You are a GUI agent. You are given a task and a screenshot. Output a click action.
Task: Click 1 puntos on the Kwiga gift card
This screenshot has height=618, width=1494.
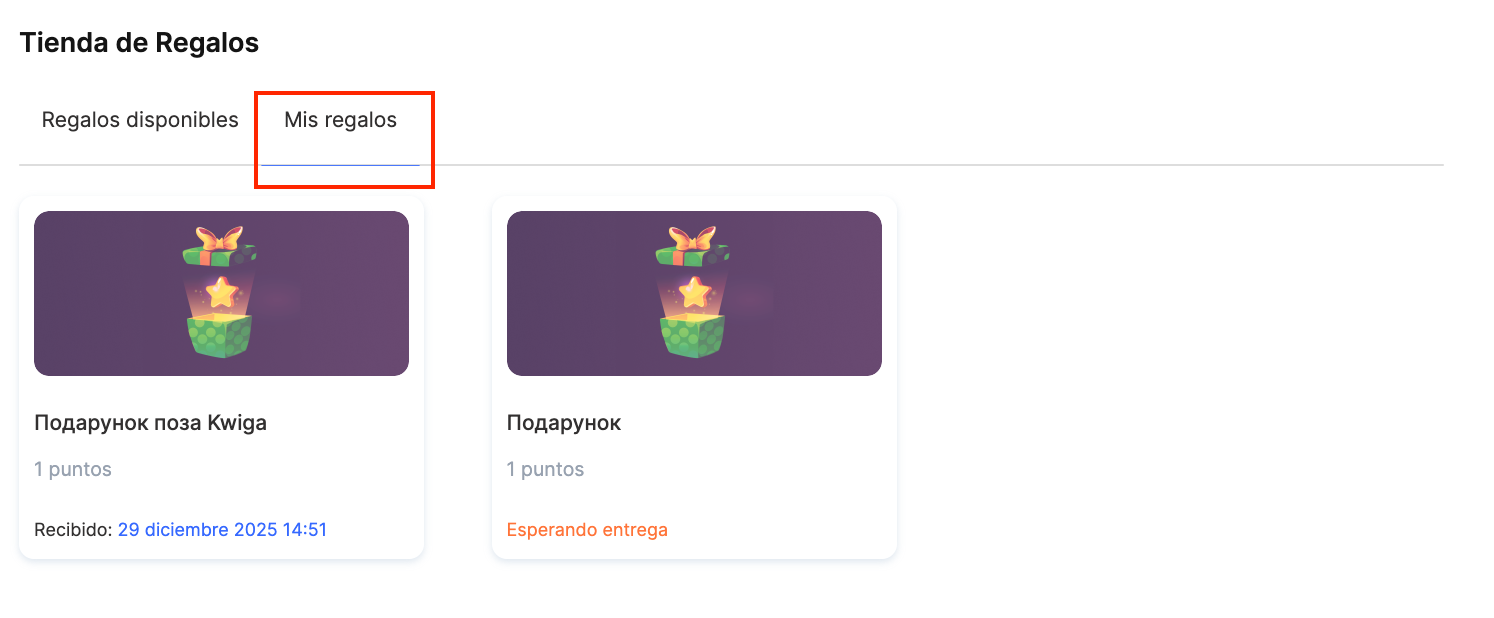pos(73,469)
